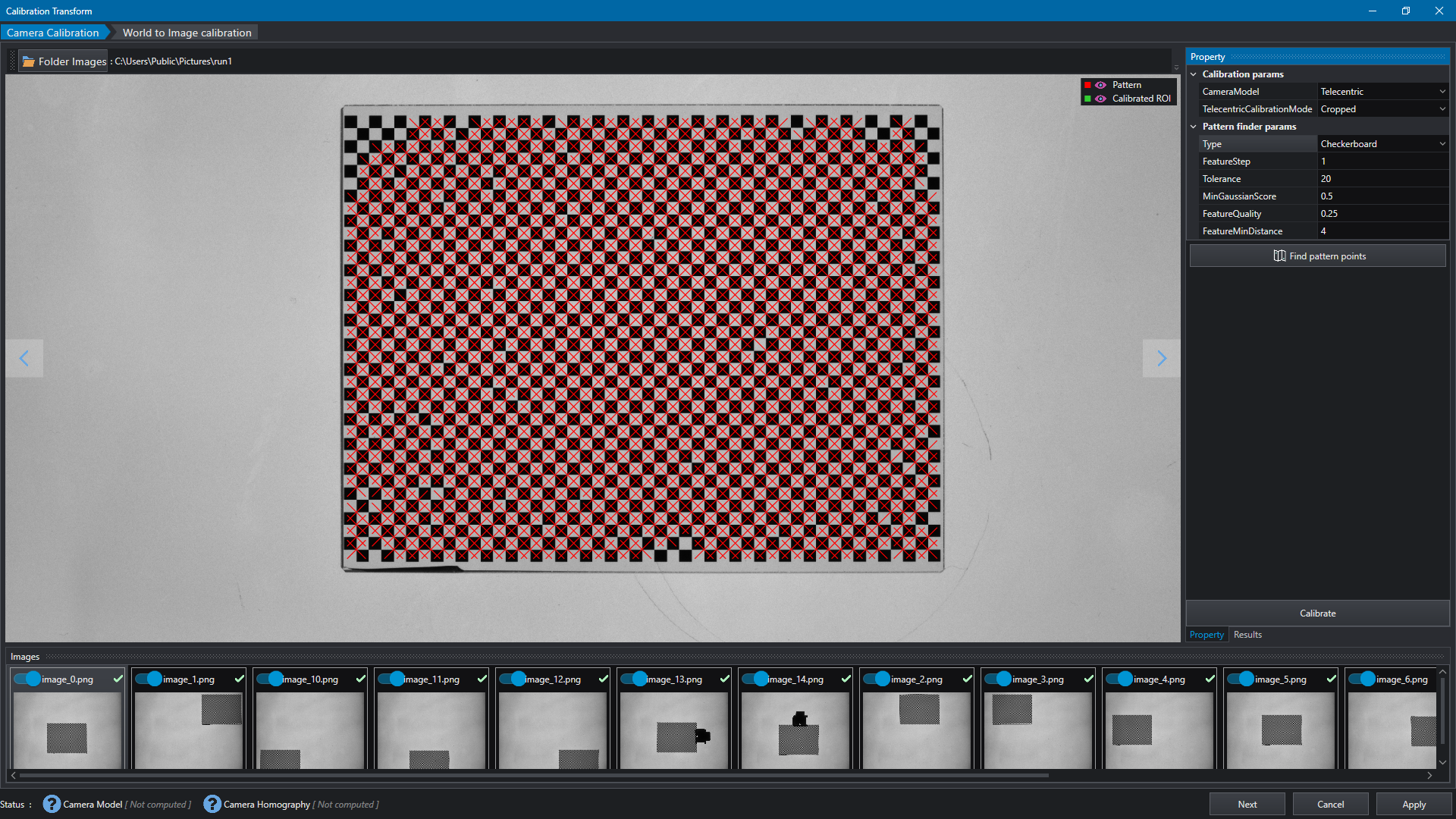Screen dimensions: 1456x819
Task: Select the image_5.png thumbnail
Action: pos(1281,730)
